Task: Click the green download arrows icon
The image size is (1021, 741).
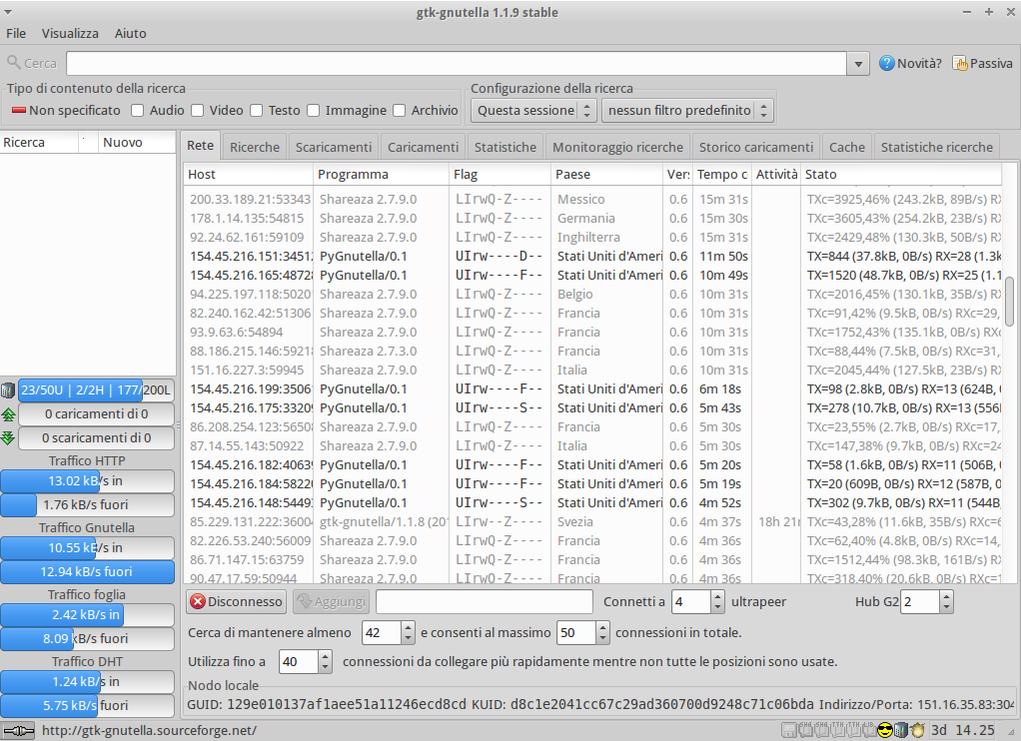Action: coord(8,438)
